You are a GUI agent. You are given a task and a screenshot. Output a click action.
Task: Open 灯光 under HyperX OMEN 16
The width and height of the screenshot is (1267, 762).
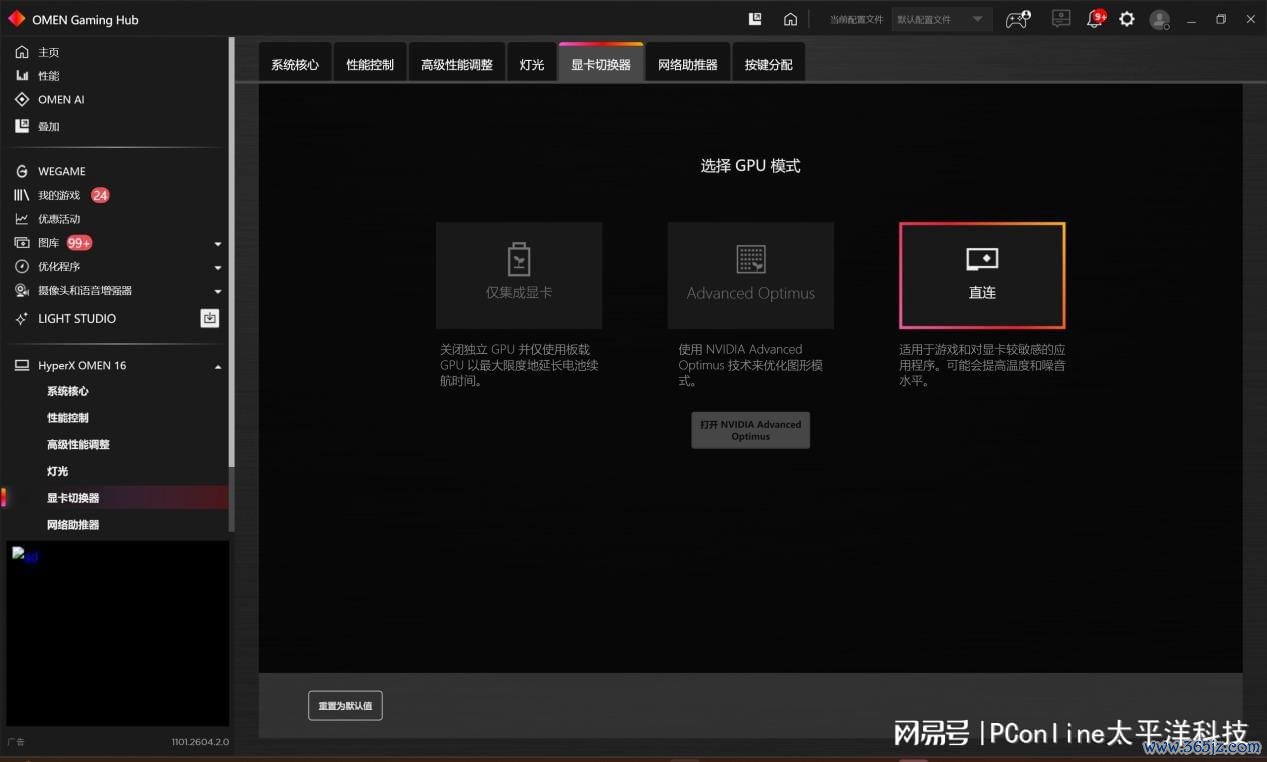coord(57,471)
